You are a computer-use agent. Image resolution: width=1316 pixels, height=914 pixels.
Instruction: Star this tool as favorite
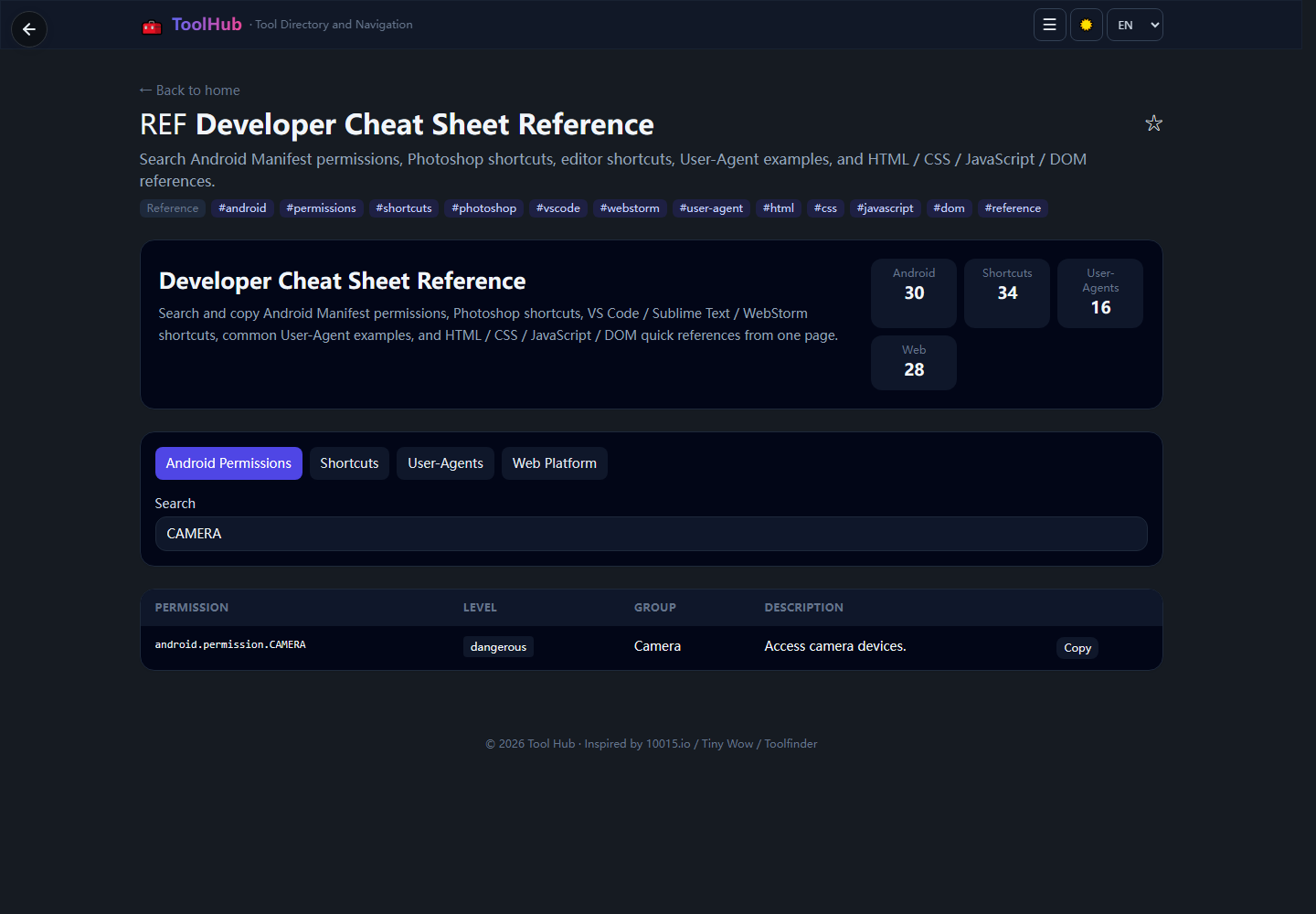pos(1154,123)
